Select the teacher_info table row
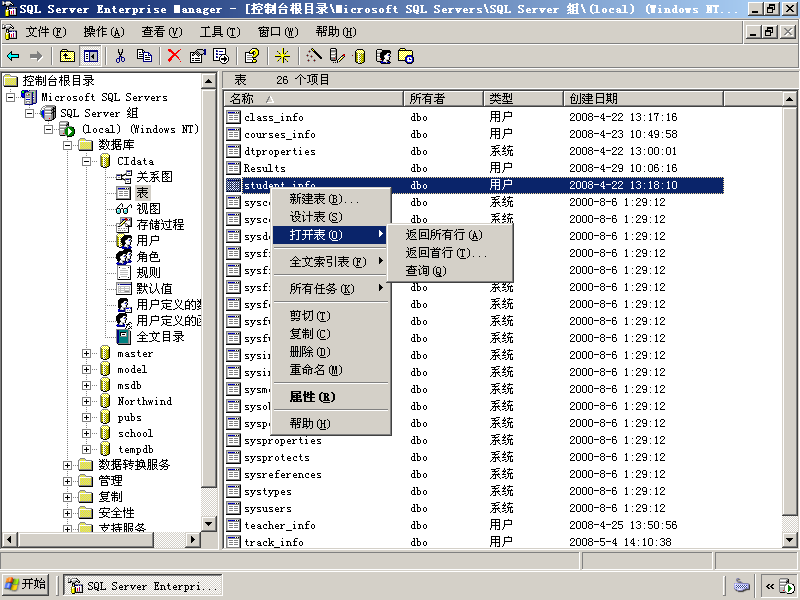The image size is (800, 600). 474,525
